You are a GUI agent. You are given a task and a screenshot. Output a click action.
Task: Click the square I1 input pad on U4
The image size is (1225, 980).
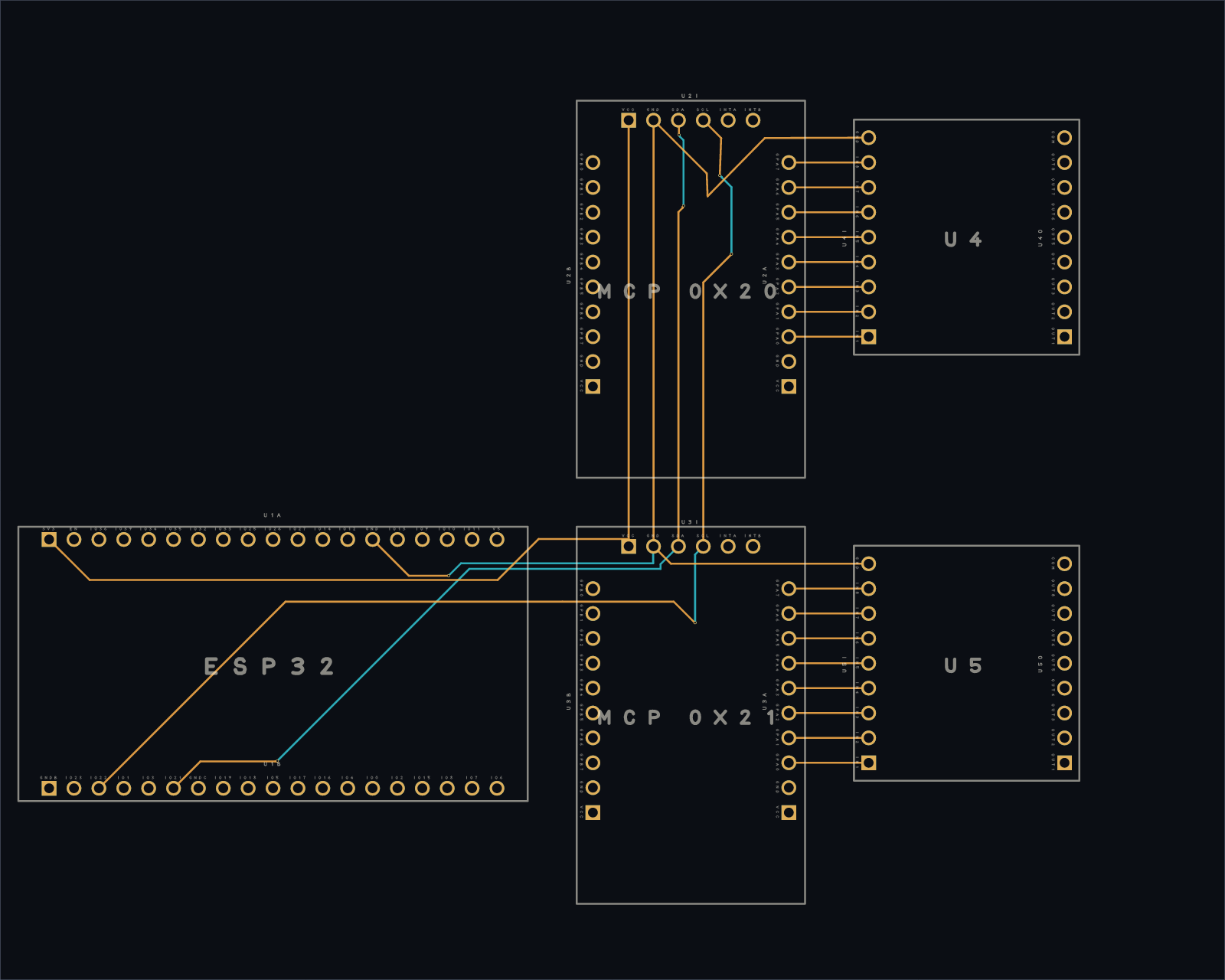point(868,337)
